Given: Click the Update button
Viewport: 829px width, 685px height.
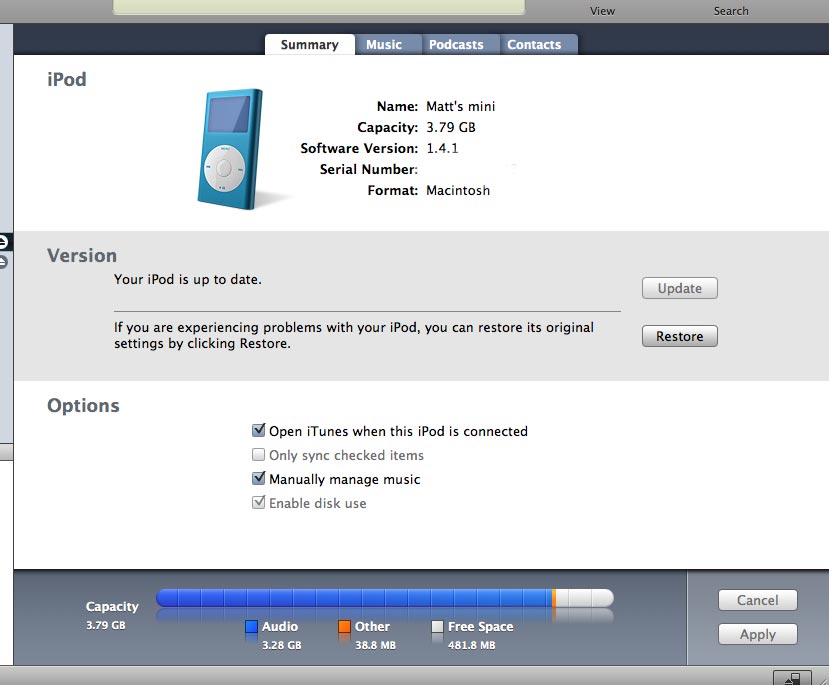Looking at the screenshot, I should pyautogui.click(x=679, y=288).
